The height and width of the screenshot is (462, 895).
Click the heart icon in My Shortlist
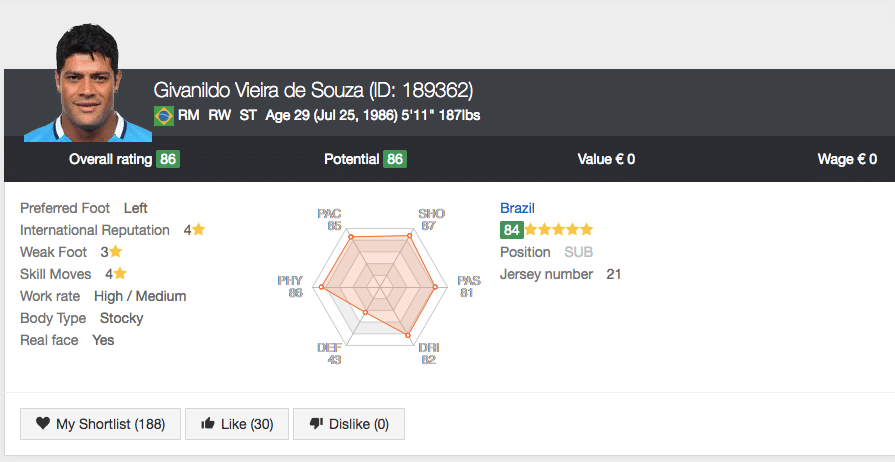(43, 424)
